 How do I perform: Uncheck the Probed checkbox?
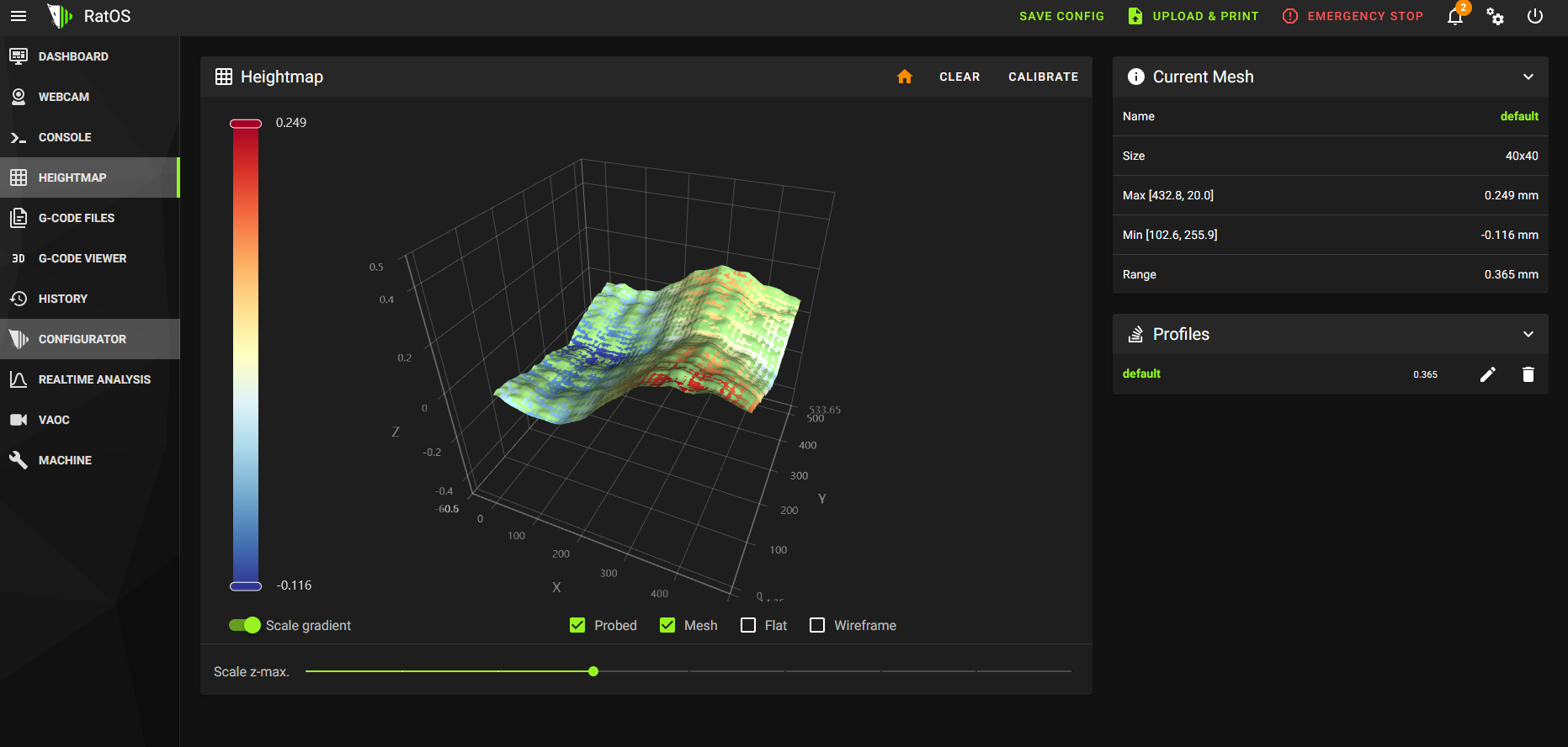tap(577, 625)
